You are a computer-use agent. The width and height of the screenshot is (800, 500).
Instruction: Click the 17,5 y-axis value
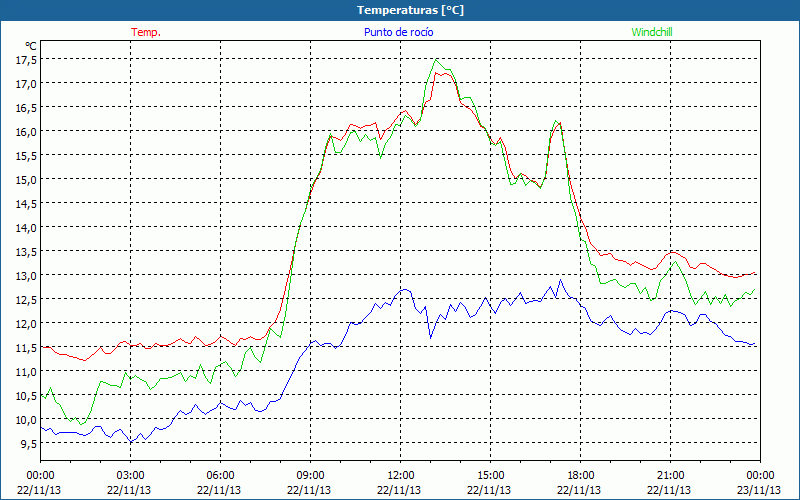(x=27, y=60)
